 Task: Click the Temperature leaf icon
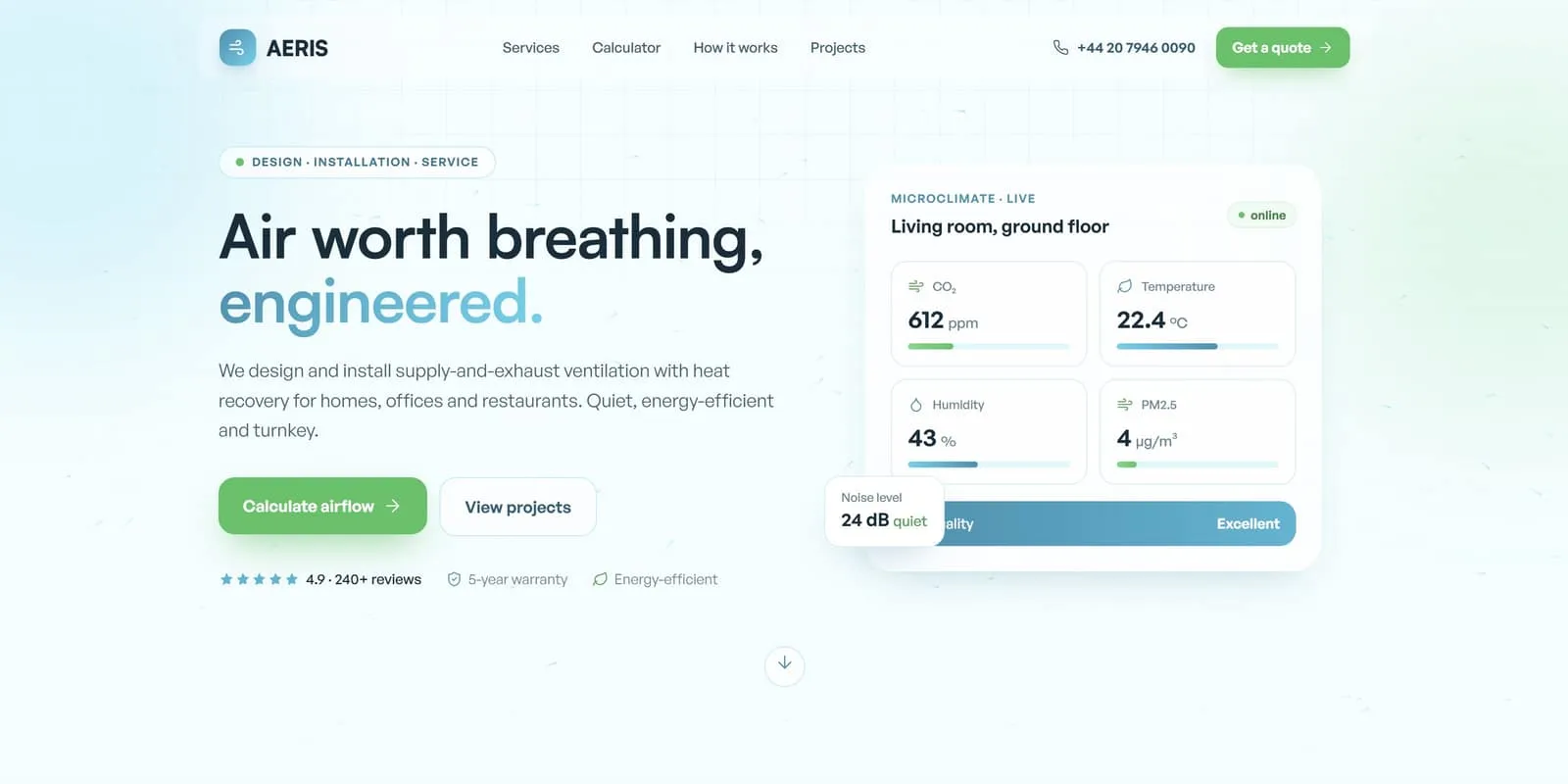1125,286
